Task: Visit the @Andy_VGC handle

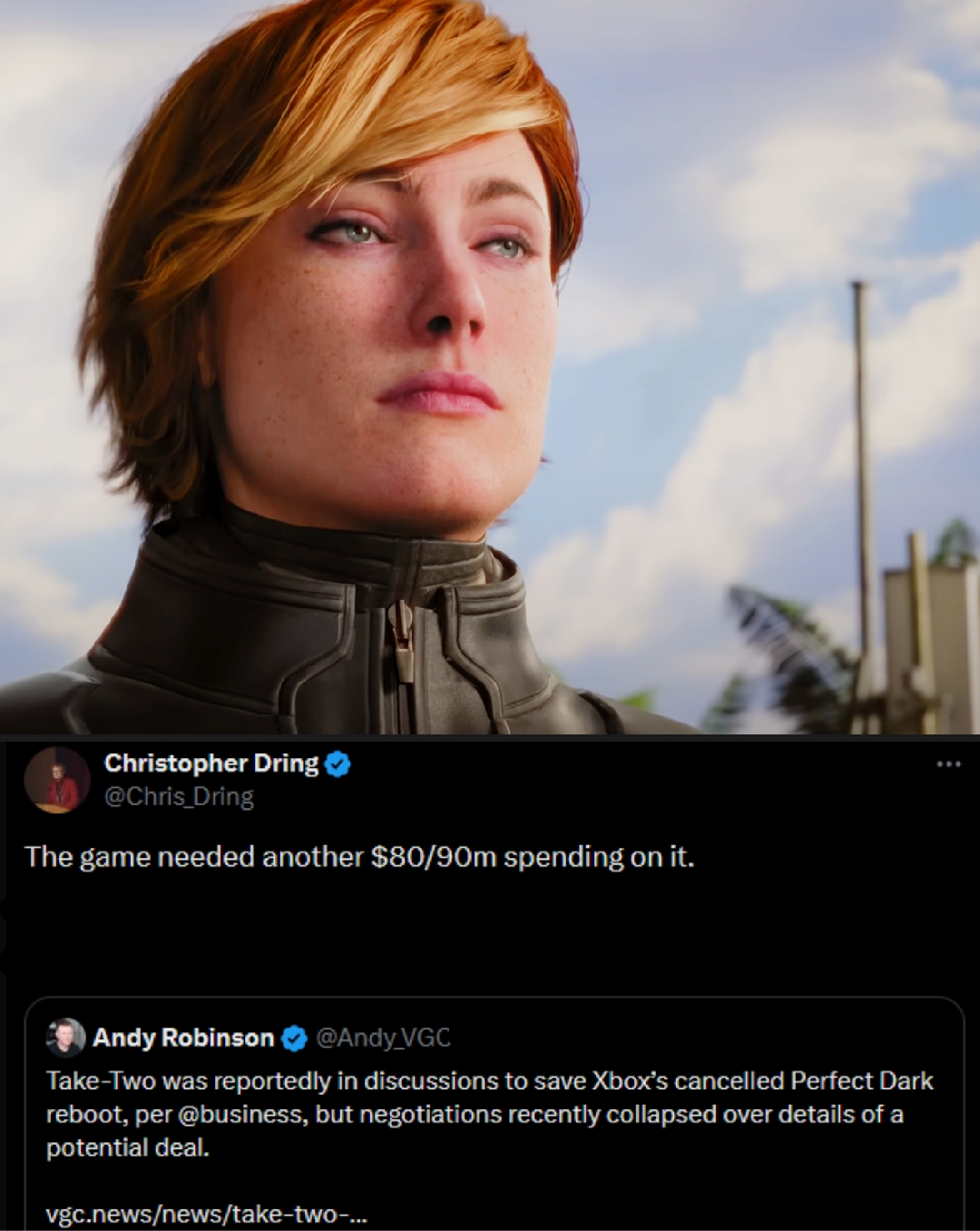Action: pyautogui.click(x=383, y=1038)
